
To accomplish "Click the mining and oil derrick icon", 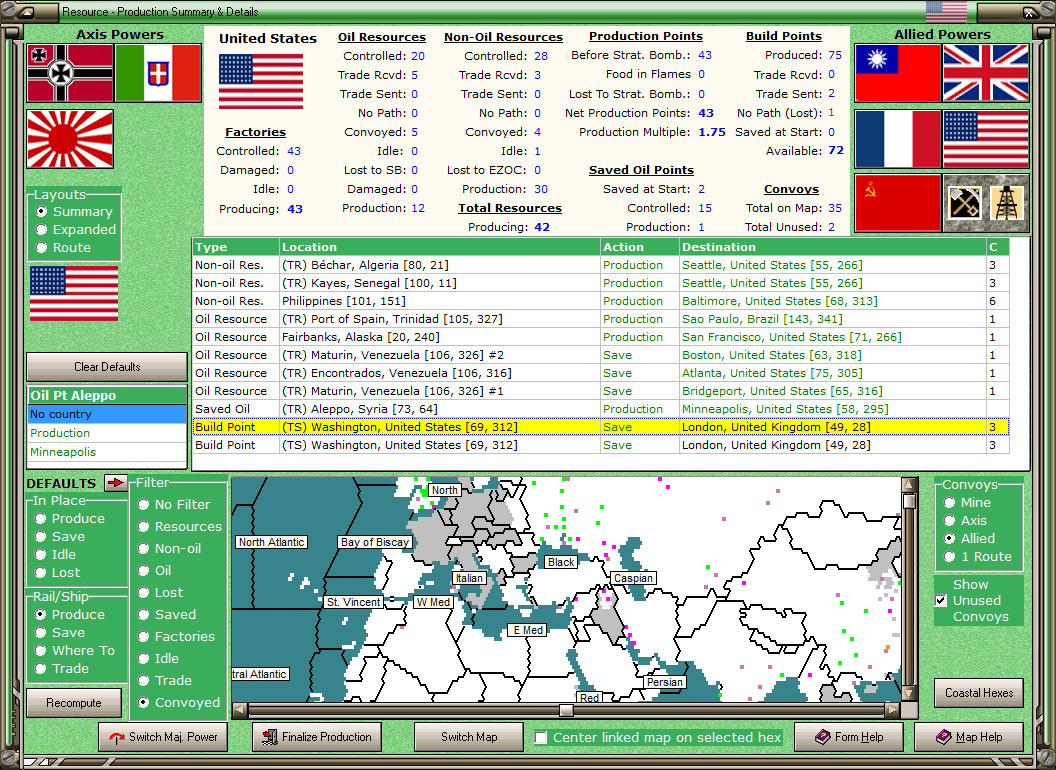I will (x=986, y=203).
